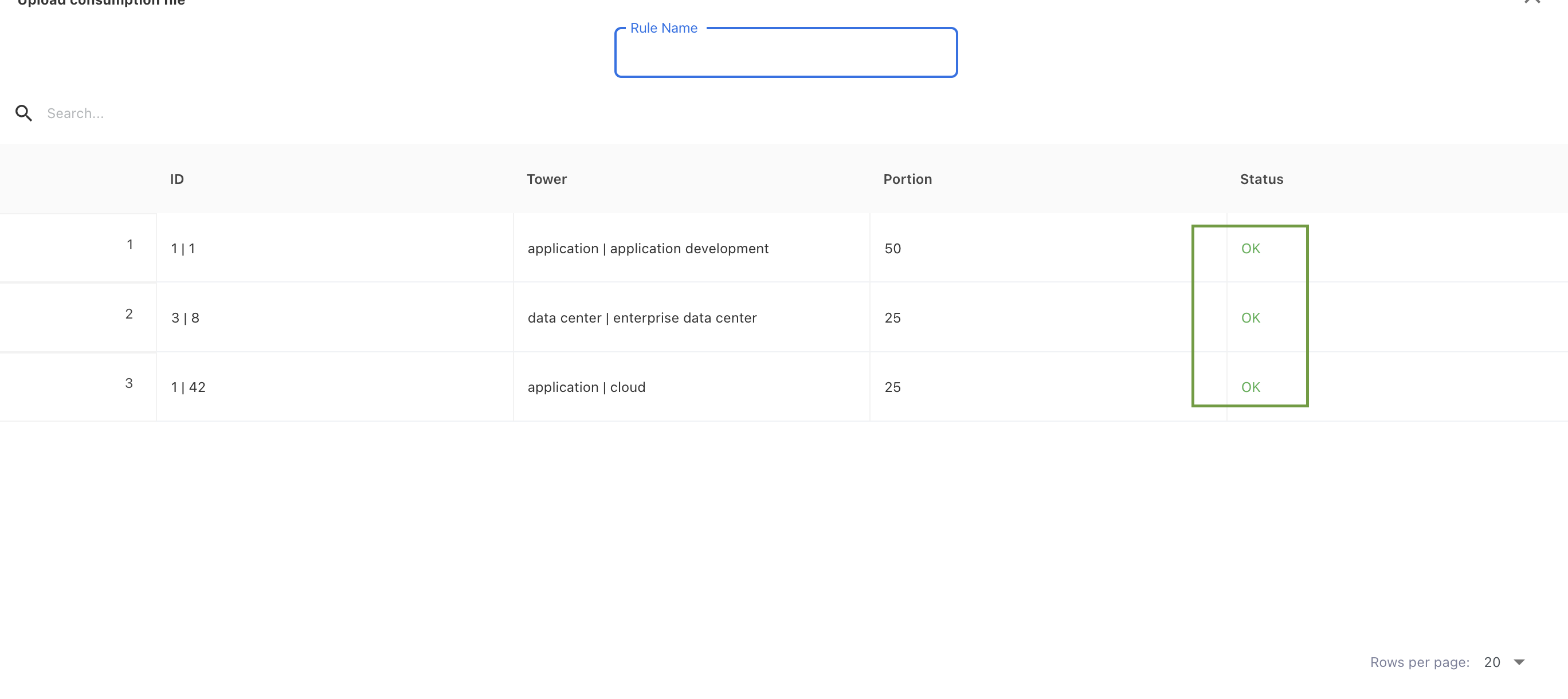Open the rows per page dropdown arrow
This screenshot has height=699, width=1568.
1519,662
